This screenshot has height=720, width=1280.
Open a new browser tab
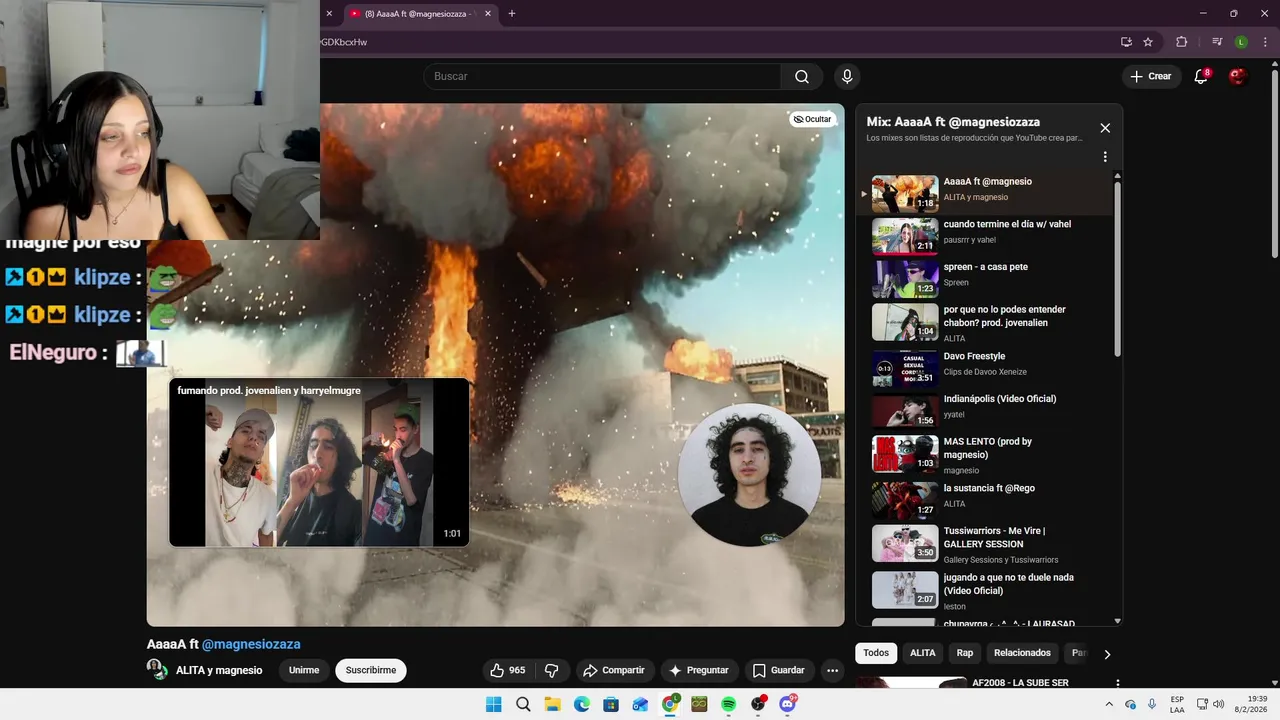(x=512, y=14)
